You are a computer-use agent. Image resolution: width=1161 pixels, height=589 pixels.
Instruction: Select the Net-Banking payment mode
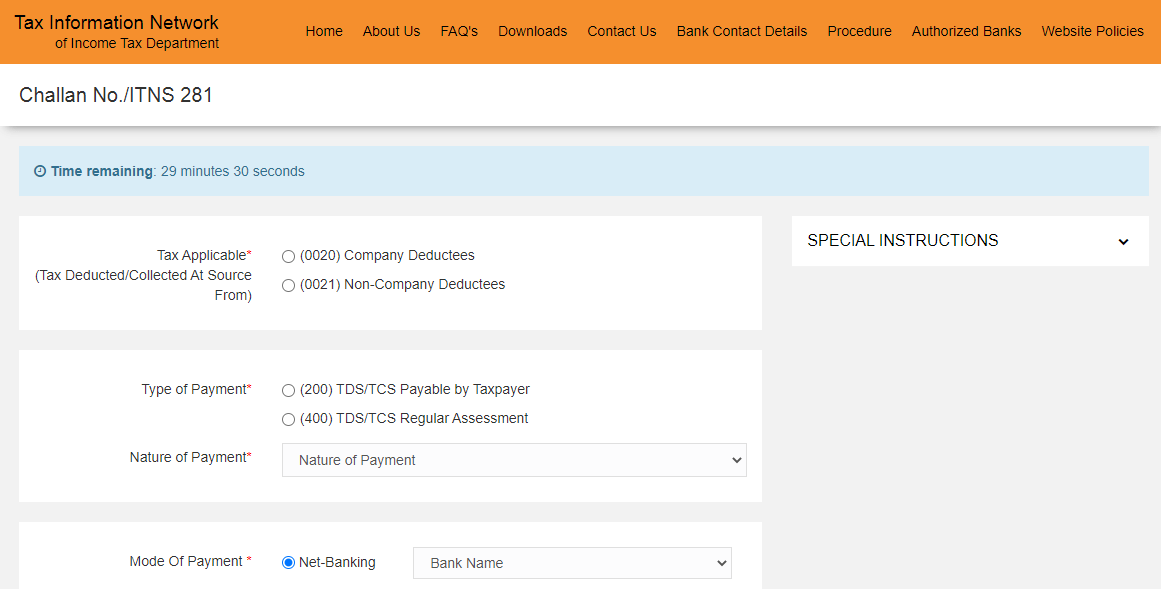pyautogui.click(x=287, y=562)
